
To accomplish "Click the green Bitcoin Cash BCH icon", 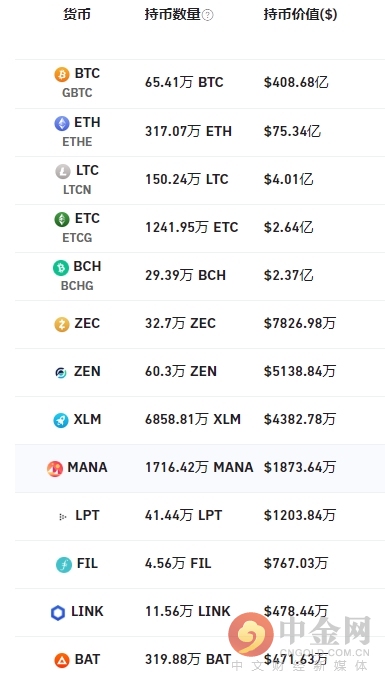I will click(x=61, y=267).
